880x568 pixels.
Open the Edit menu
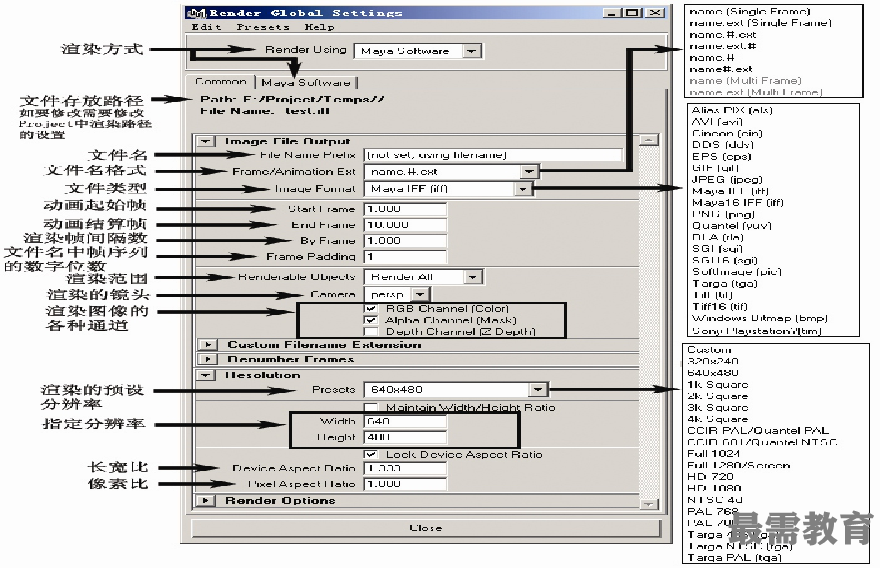coord(206,27)
